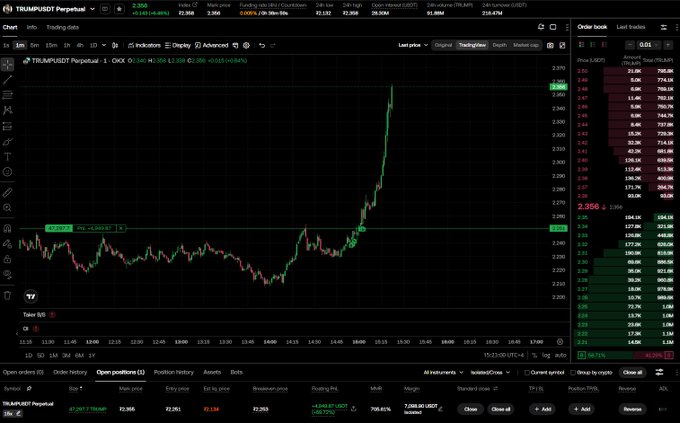Select the 1h timeframe
Viewport: 680px width, 423px height.
67,45
